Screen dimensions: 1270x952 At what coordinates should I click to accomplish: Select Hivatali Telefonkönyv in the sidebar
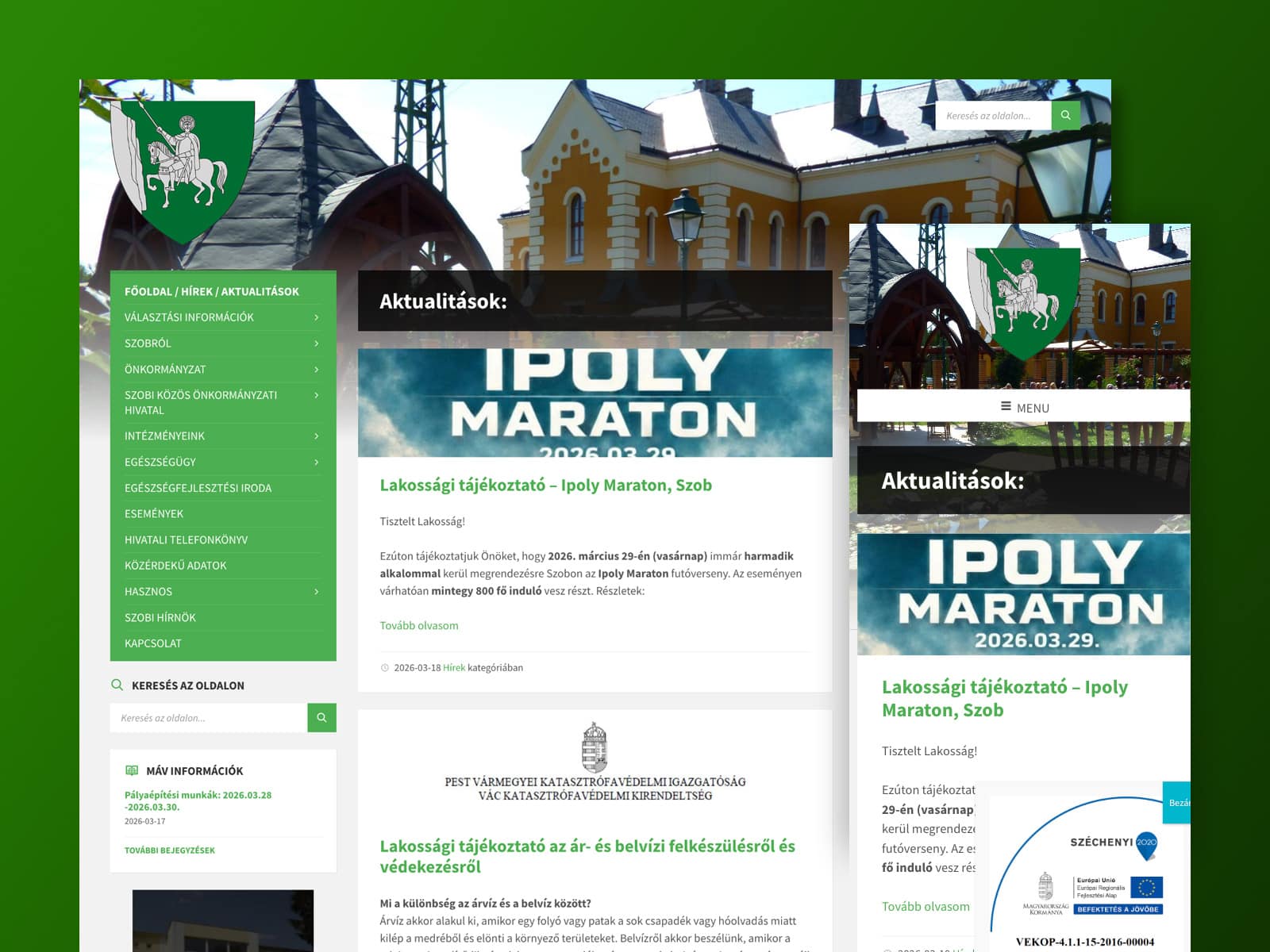click(x=186, y=540)
